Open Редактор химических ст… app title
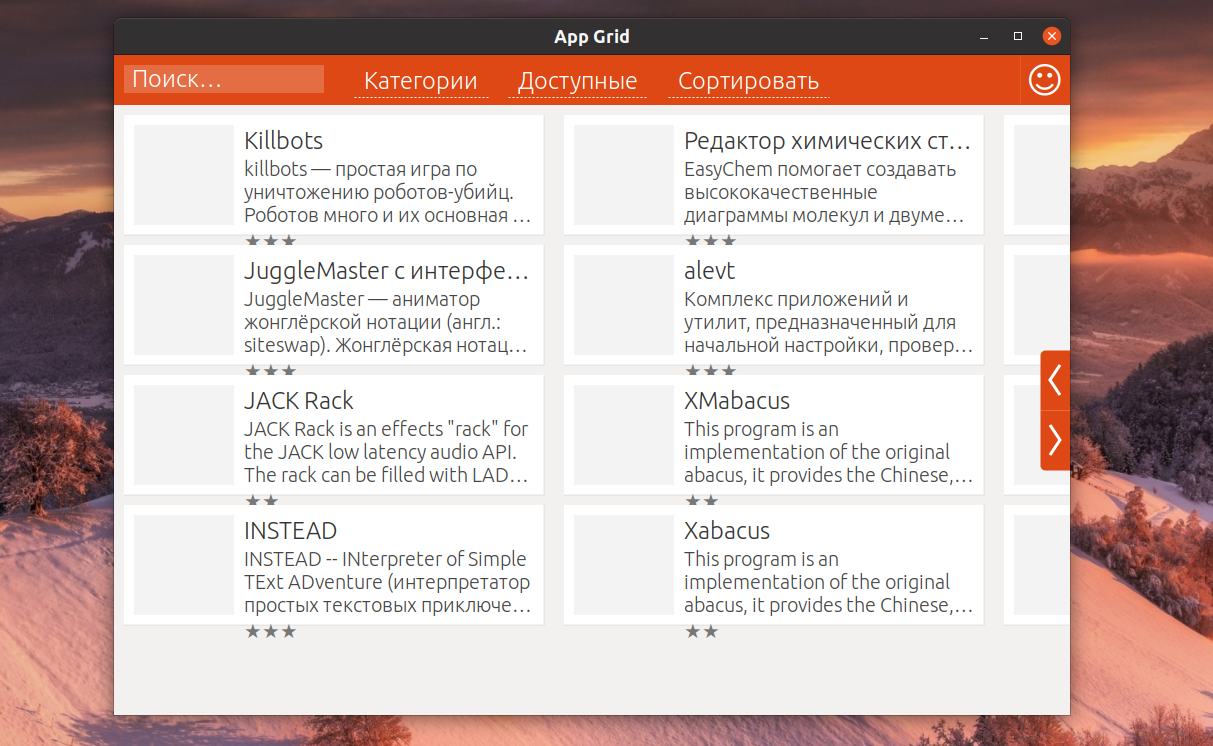This screenshot has height=746, width=1213. coord(827,141)
